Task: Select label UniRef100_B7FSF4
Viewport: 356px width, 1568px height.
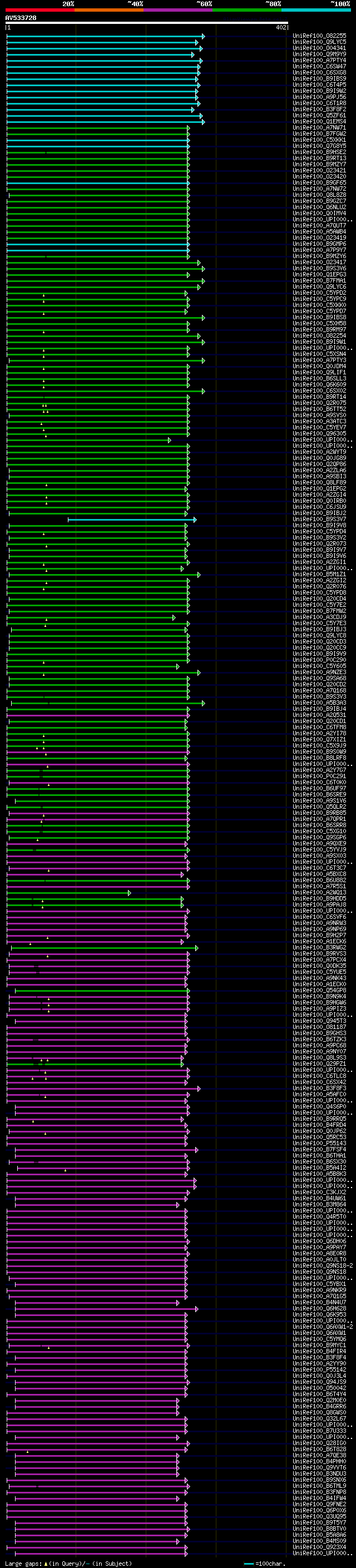Action: 319,1149
